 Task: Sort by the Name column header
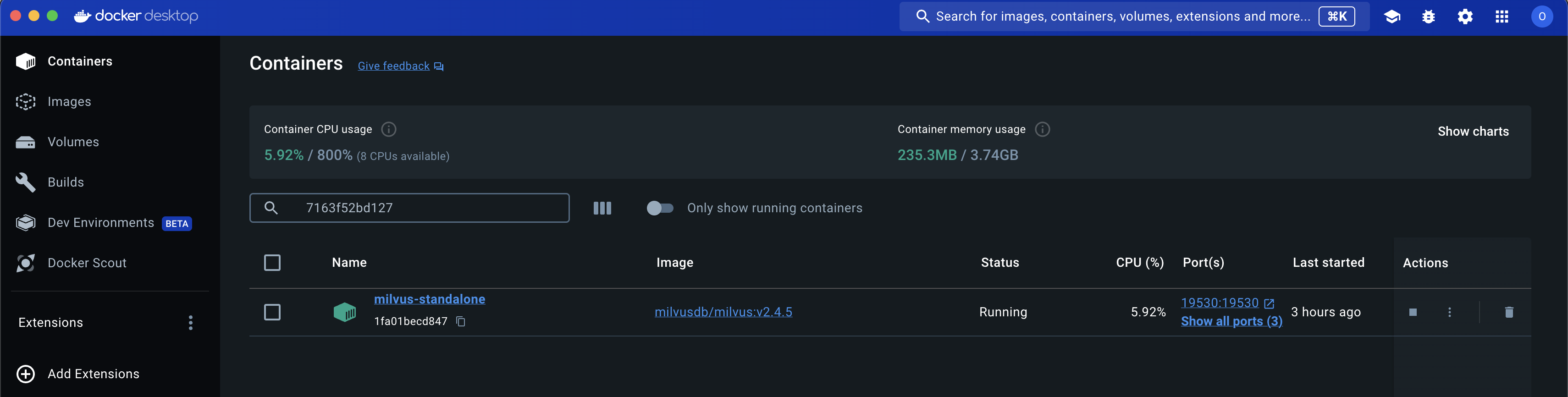[349, 262]
